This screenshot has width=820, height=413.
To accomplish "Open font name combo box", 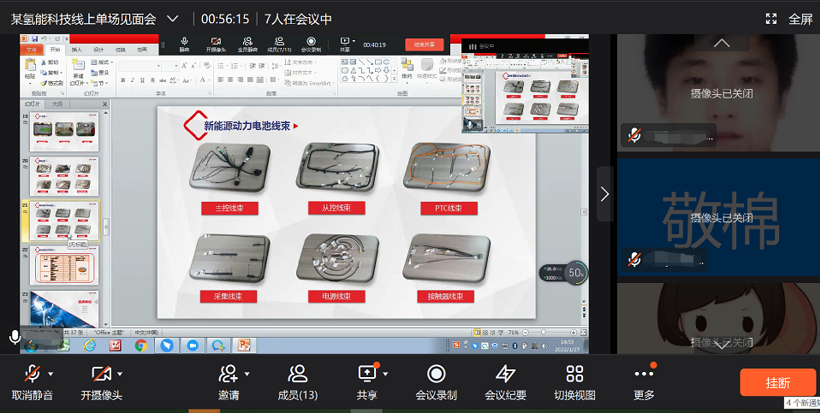I will coord(139,66).
